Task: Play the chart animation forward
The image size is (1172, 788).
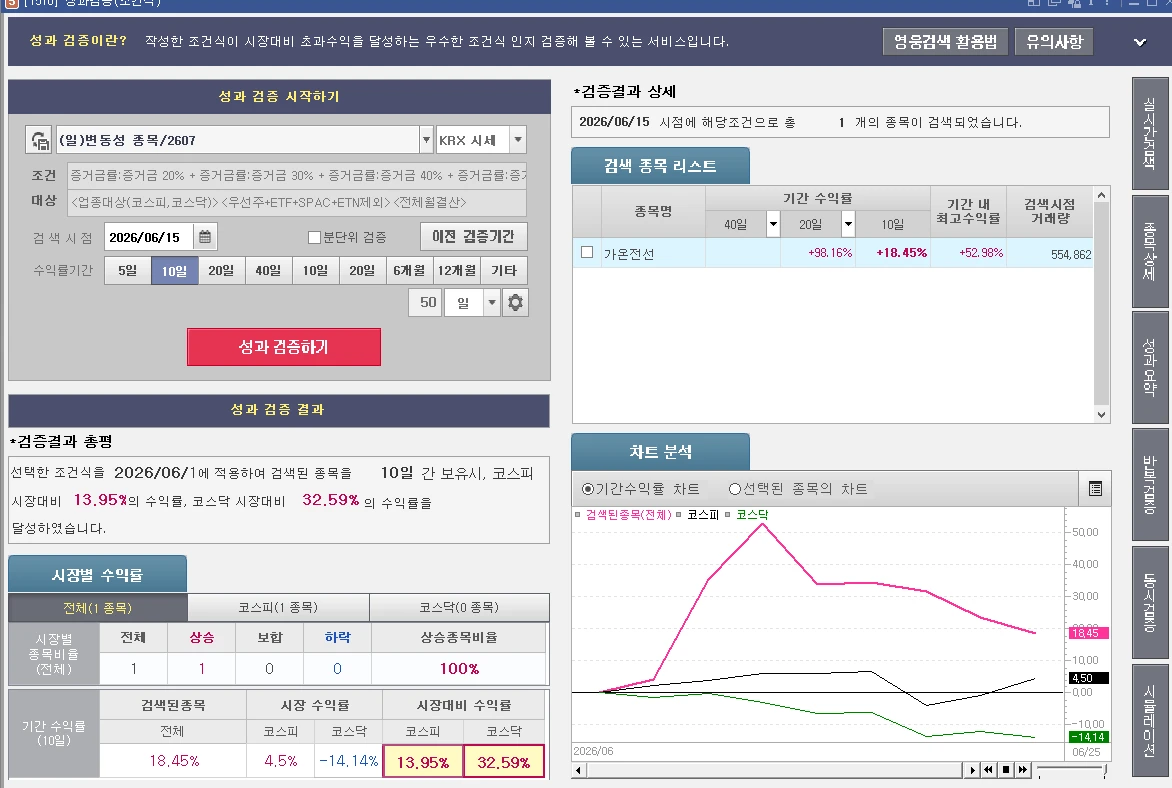Action: coord(972,769)
